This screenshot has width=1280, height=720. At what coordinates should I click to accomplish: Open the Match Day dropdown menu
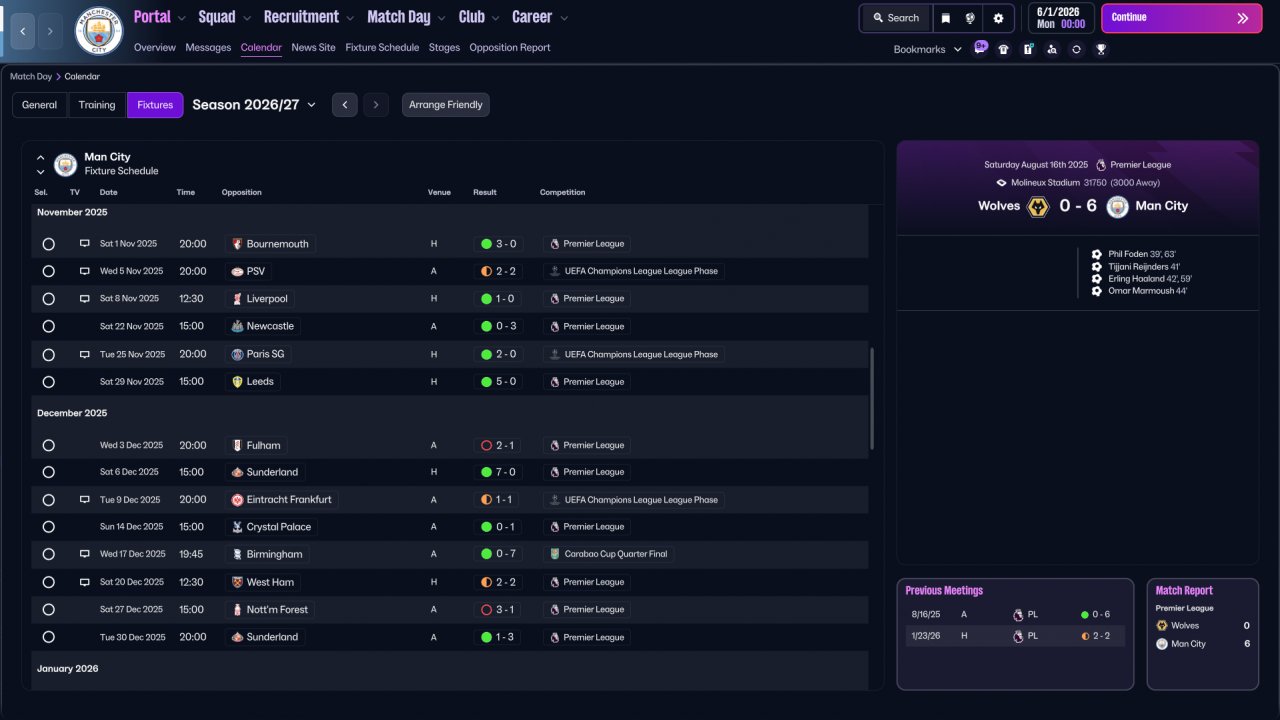click(407, 17)
